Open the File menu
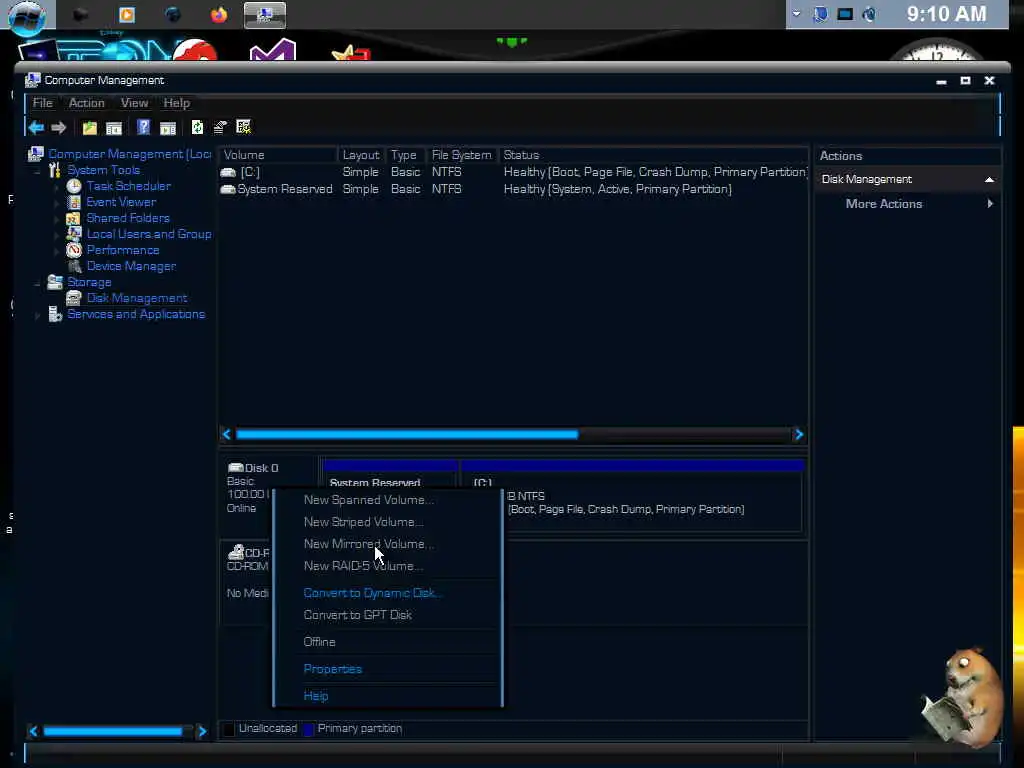 42,103
